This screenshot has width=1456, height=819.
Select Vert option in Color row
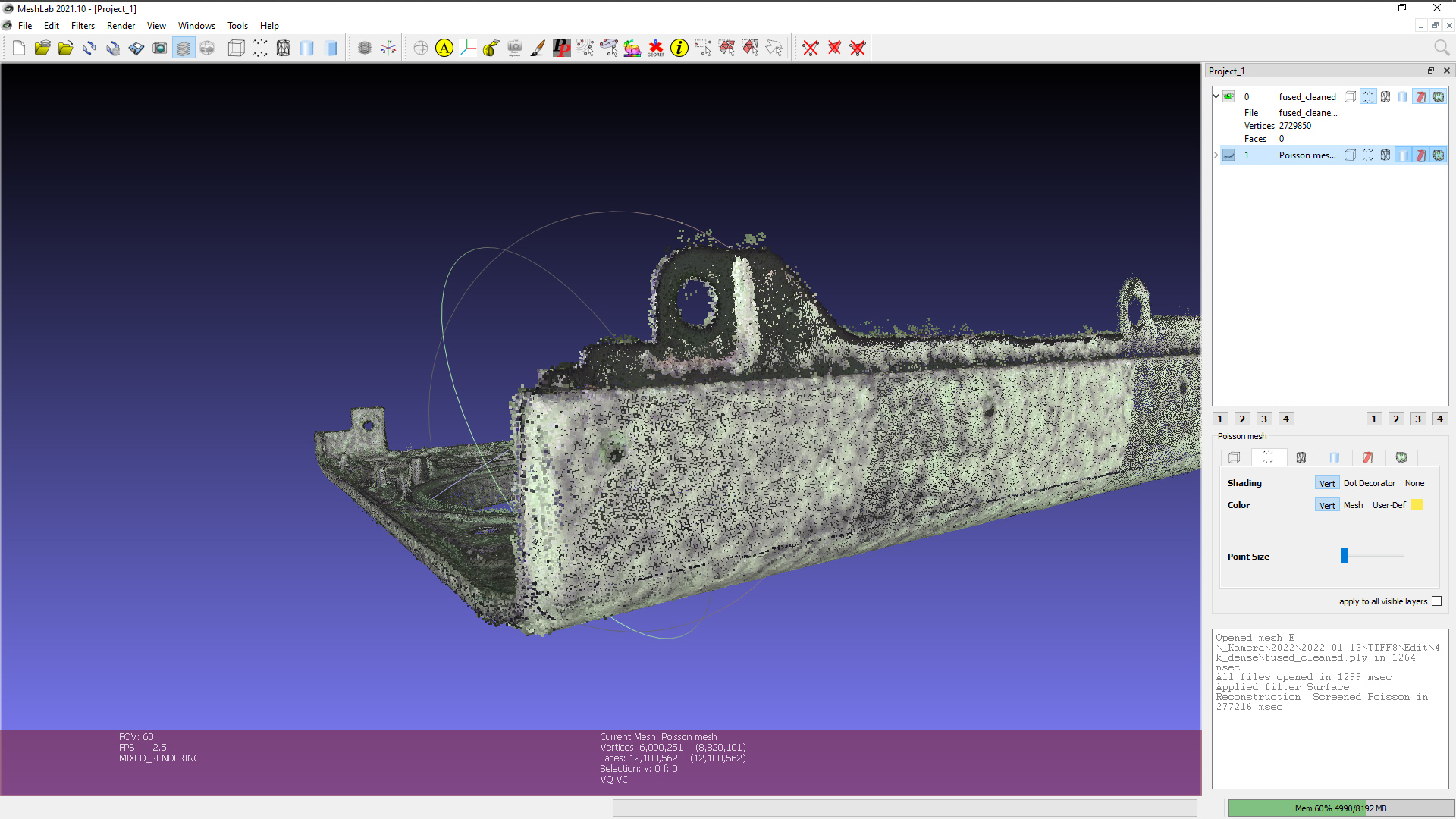click(1327, 505)
